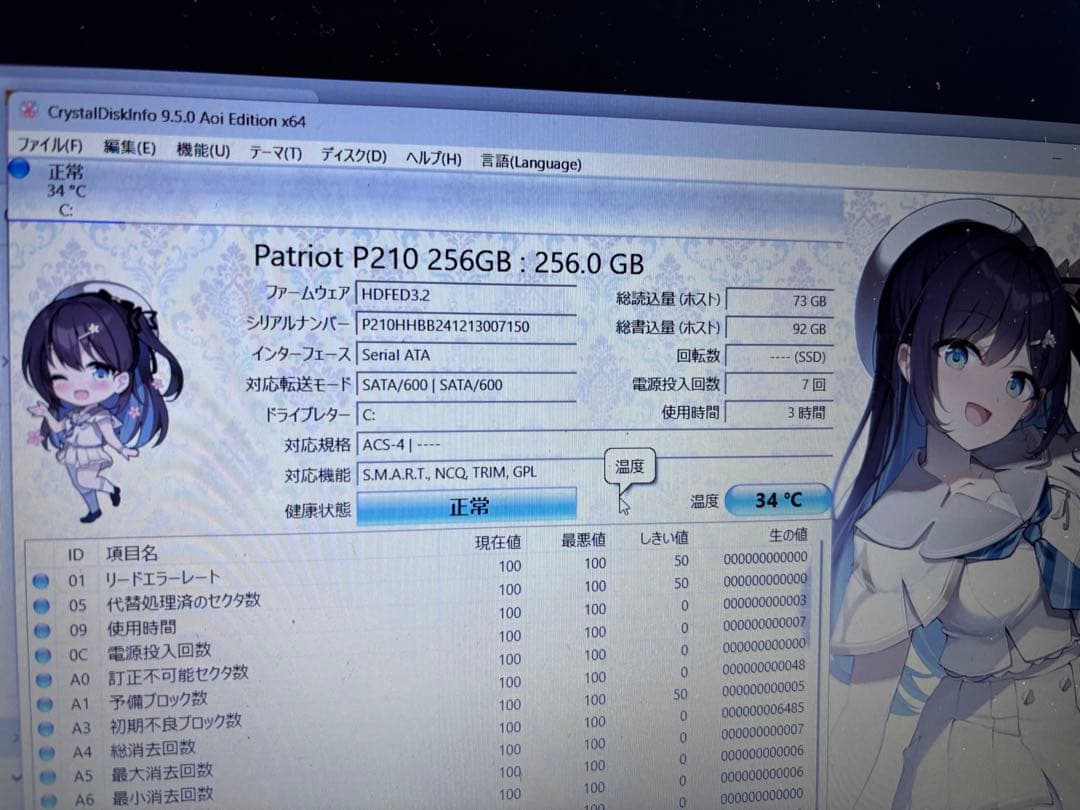
Task: Click the 温度 34°C temperature display
Action: pyautogui.click(x=778, y=500)
